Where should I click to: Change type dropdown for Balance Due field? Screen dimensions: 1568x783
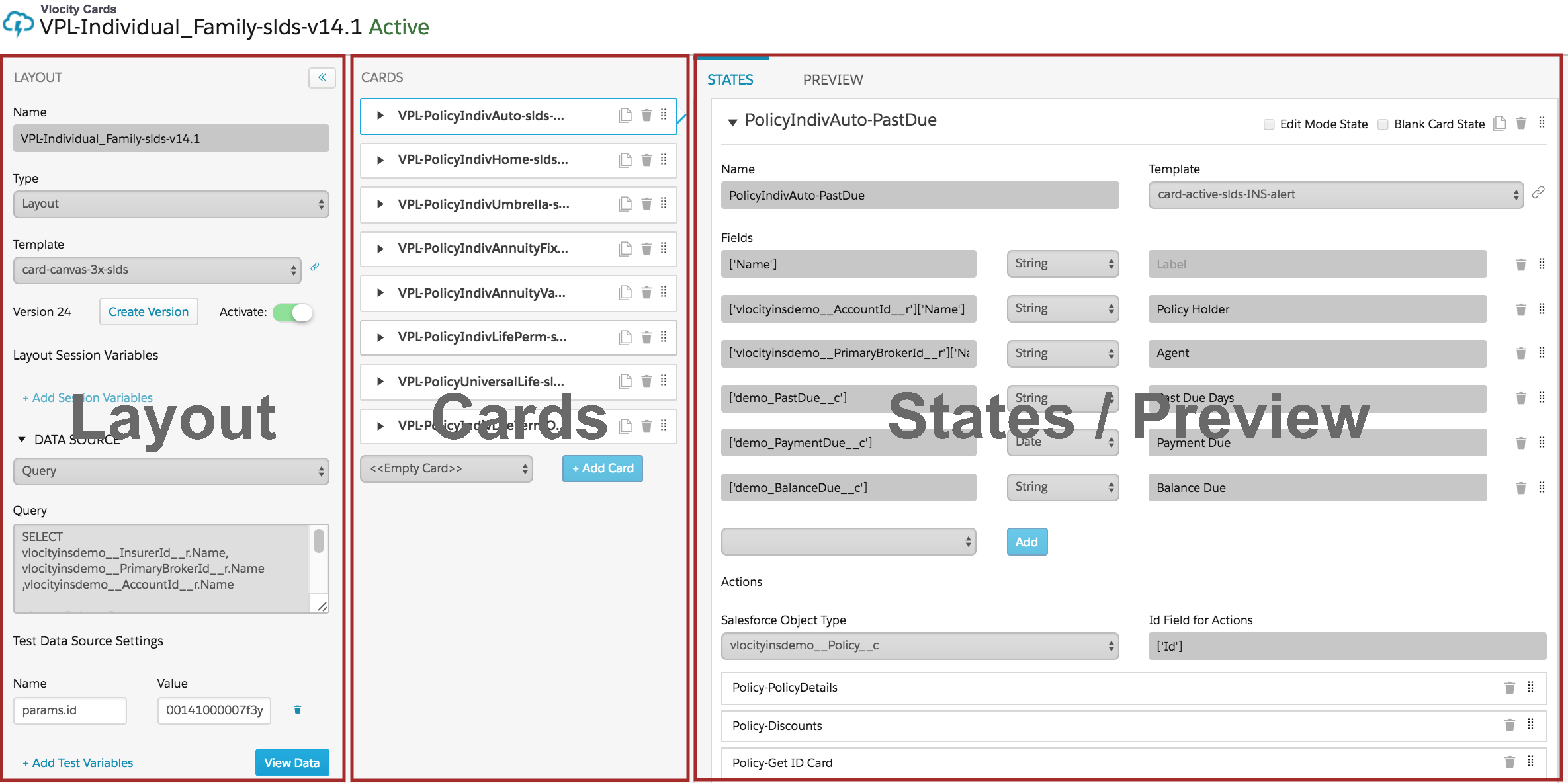point(1063,487)
